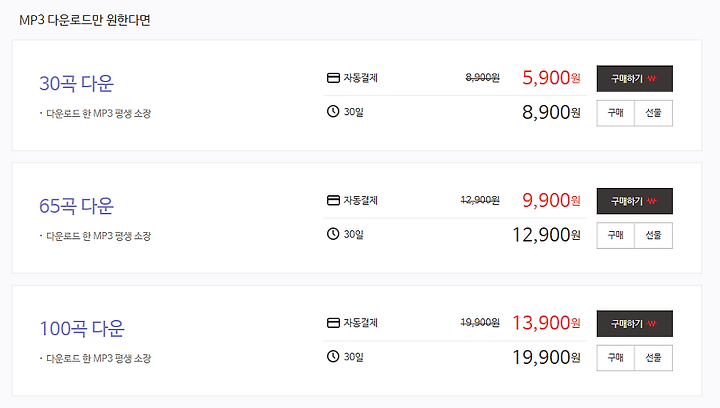Image resolution: width=720 pixels, height=408 pixels.
Task: Click red won icon on 100곡 구매하기 button
Action: click(x=652, y=324)
